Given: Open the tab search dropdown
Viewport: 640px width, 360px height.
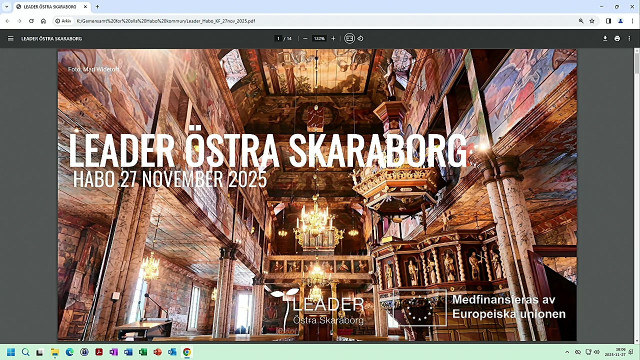Looking at the screenshot, I should coord(7,7).
